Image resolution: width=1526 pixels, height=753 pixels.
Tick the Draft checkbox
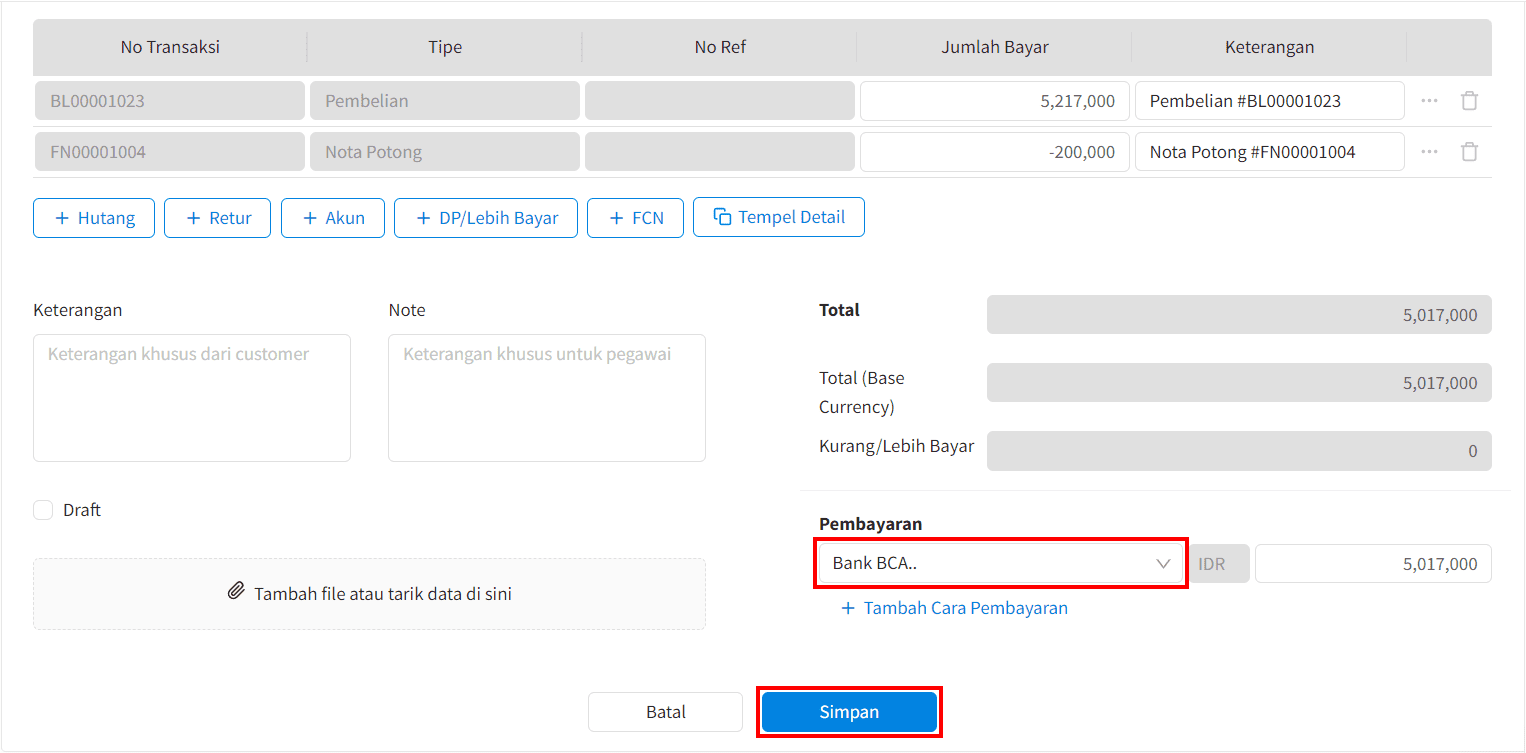(x=43, y=510)
